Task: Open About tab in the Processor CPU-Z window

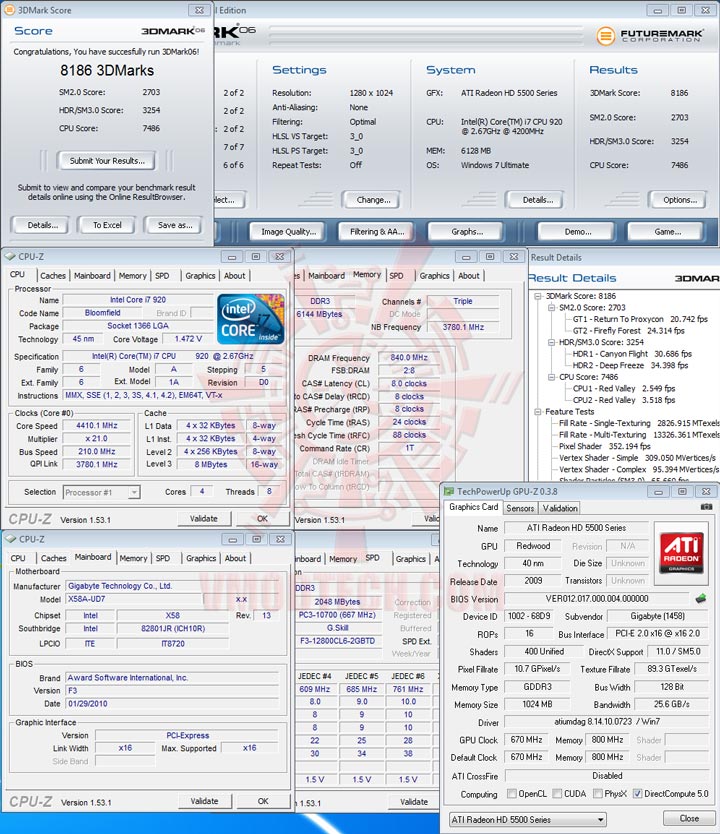Action: (235, 276)
